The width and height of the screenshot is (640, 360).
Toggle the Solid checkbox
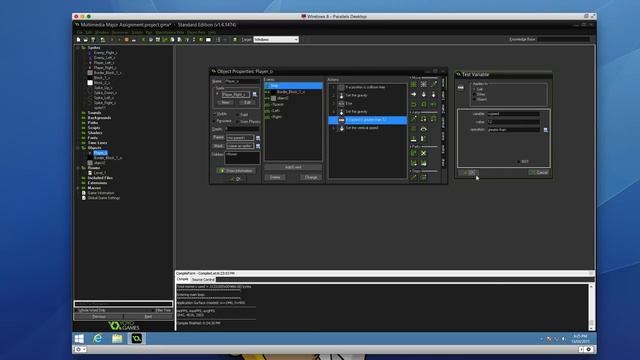click(x=238, y=115)
